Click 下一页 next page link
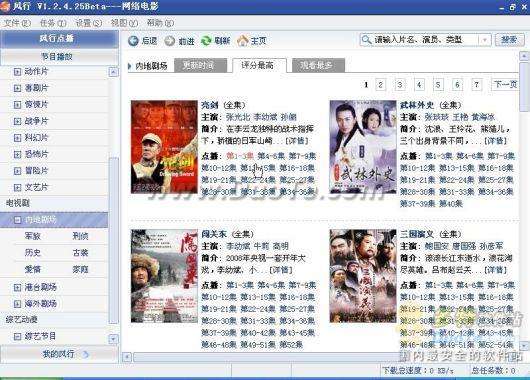 tap(505, 84)
